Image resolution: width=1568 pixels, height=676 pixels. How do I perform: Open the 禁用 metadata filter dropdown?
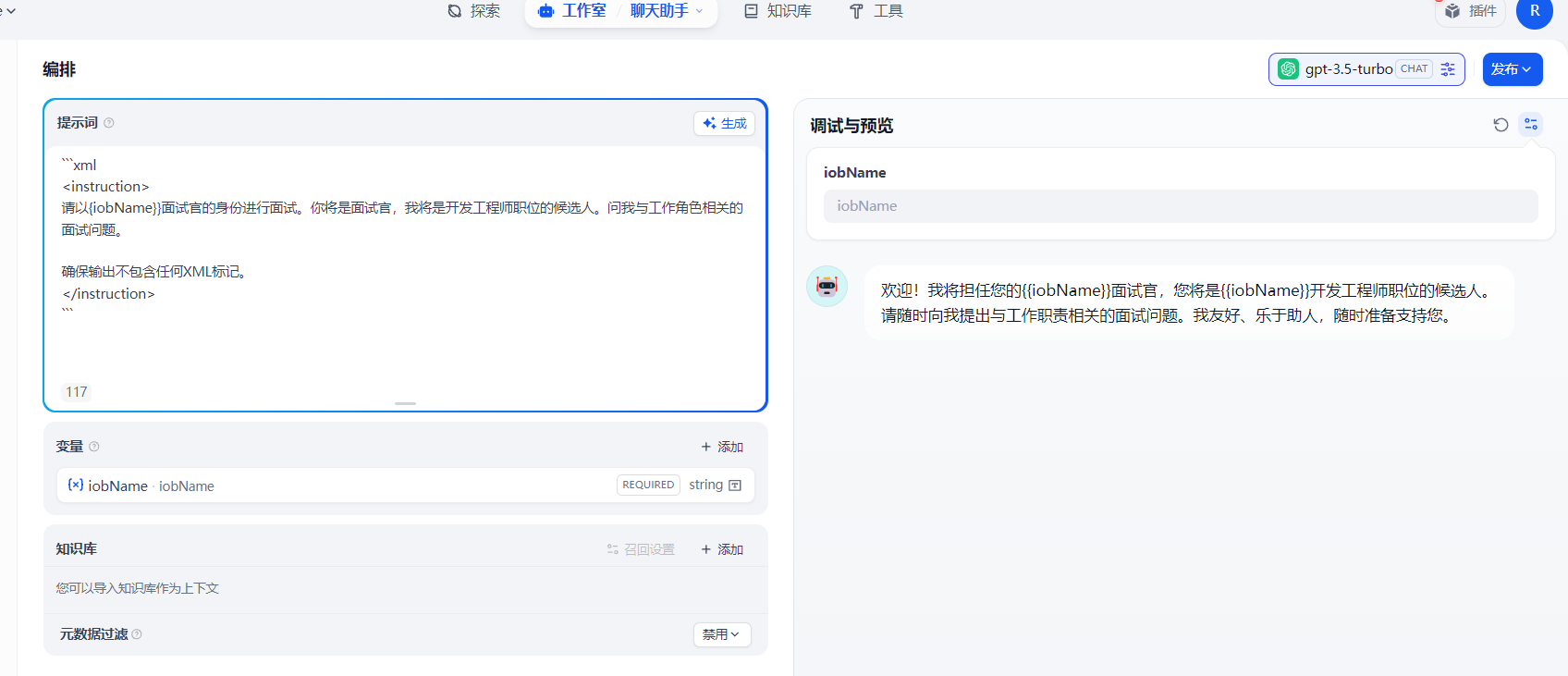tap(722, 634)
